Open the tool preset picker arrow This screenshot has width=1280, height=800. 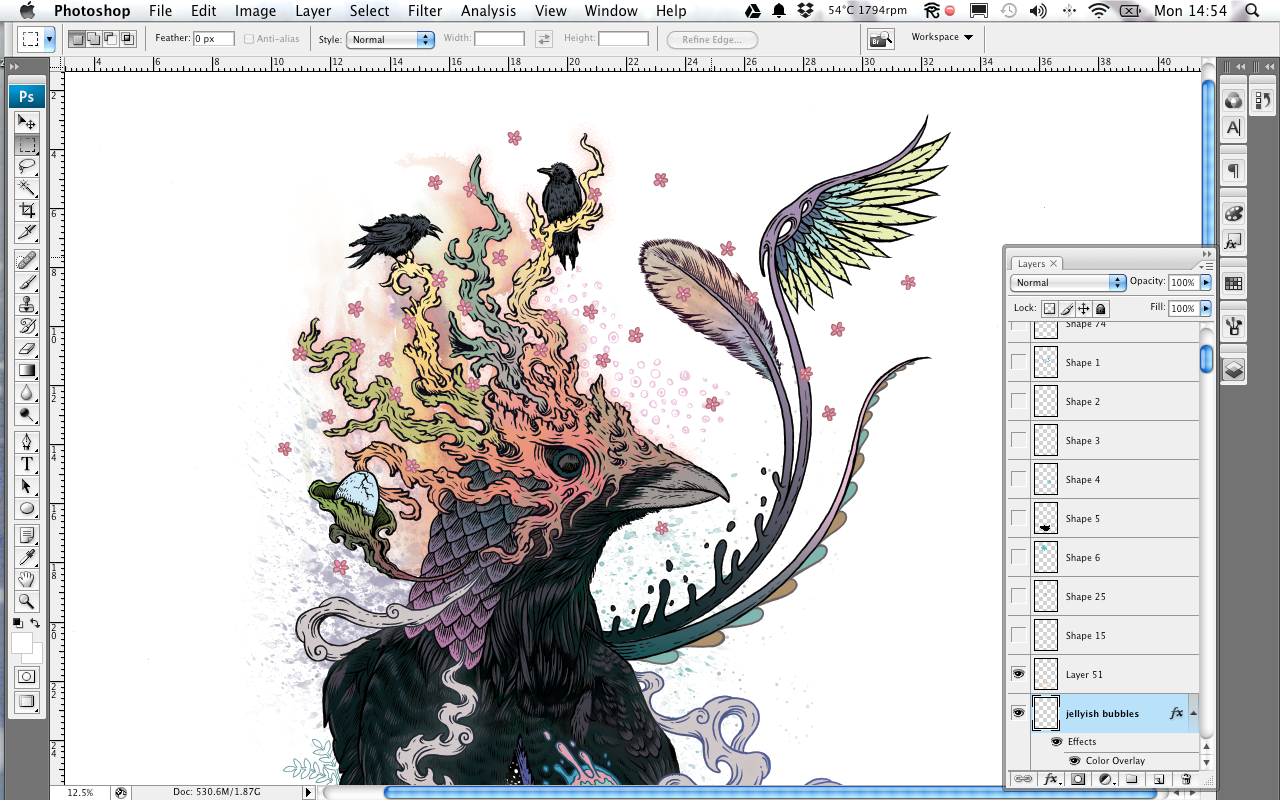pos(49,40)
